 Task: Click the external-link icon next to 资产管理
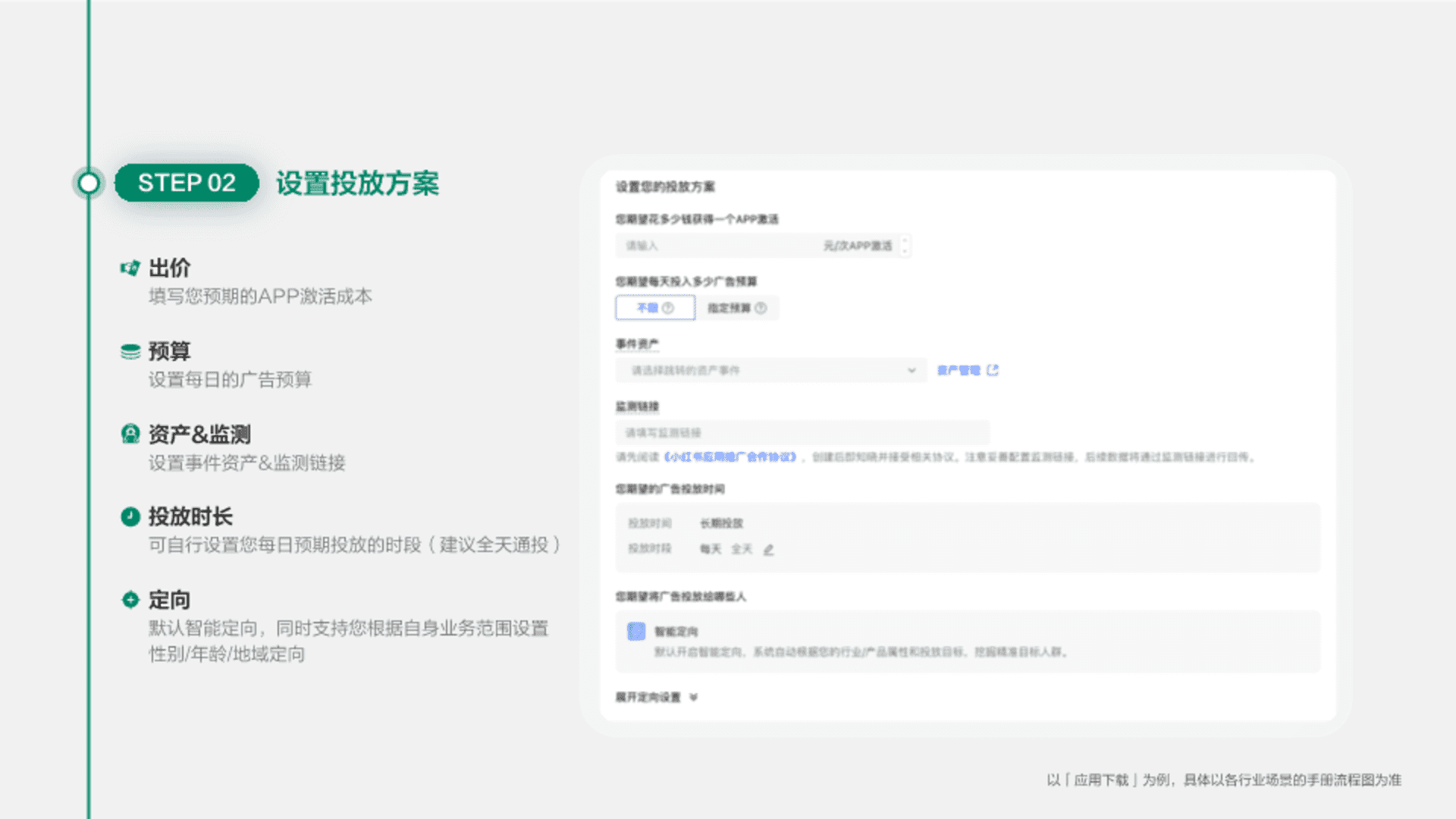coord(993,370)
